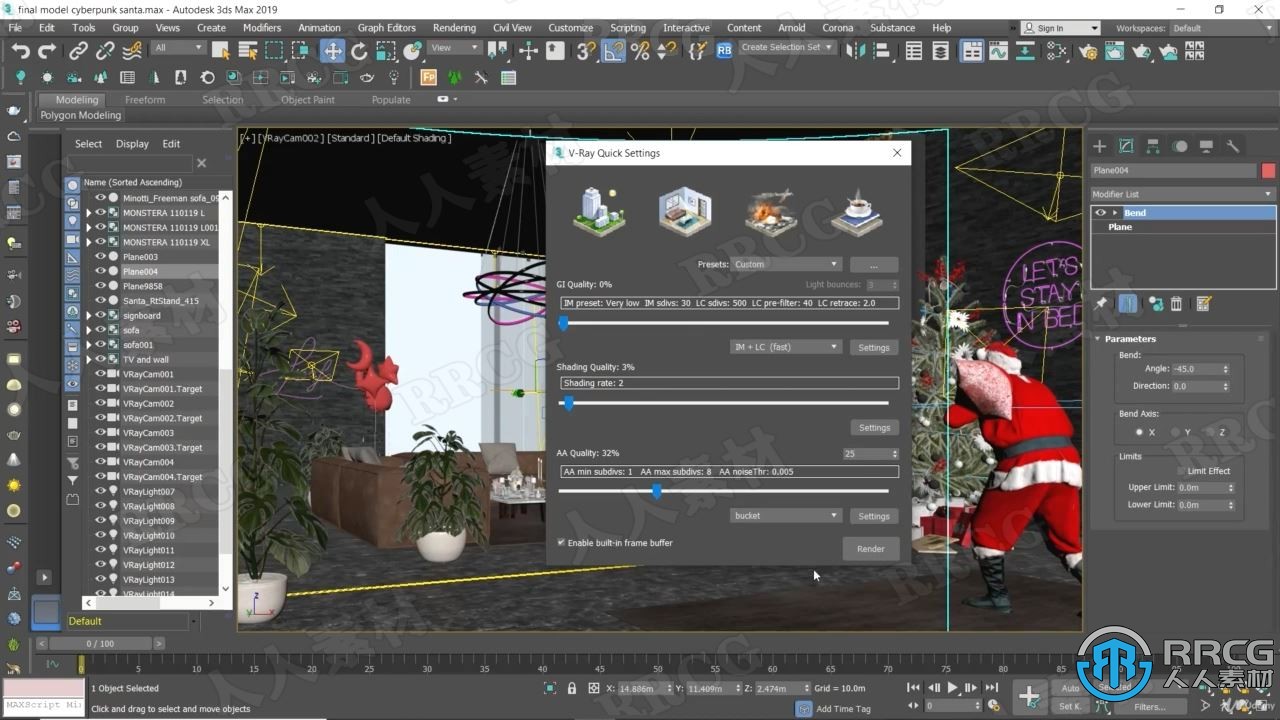Screen dimensions: 1280x720
Task: Open the Modifier List dropdown
Action: [1183, 194]
